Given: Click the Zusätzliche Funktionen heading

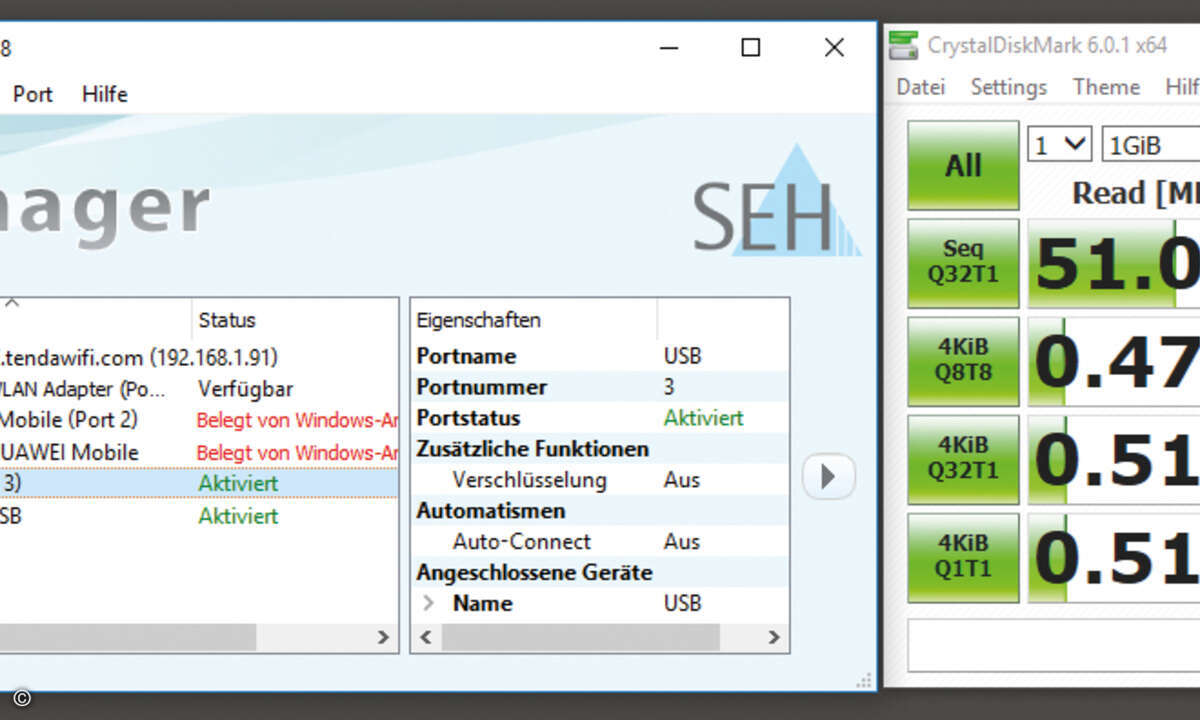Looking at the screenshot, I should pyautogui.click(x=533, y=449).
